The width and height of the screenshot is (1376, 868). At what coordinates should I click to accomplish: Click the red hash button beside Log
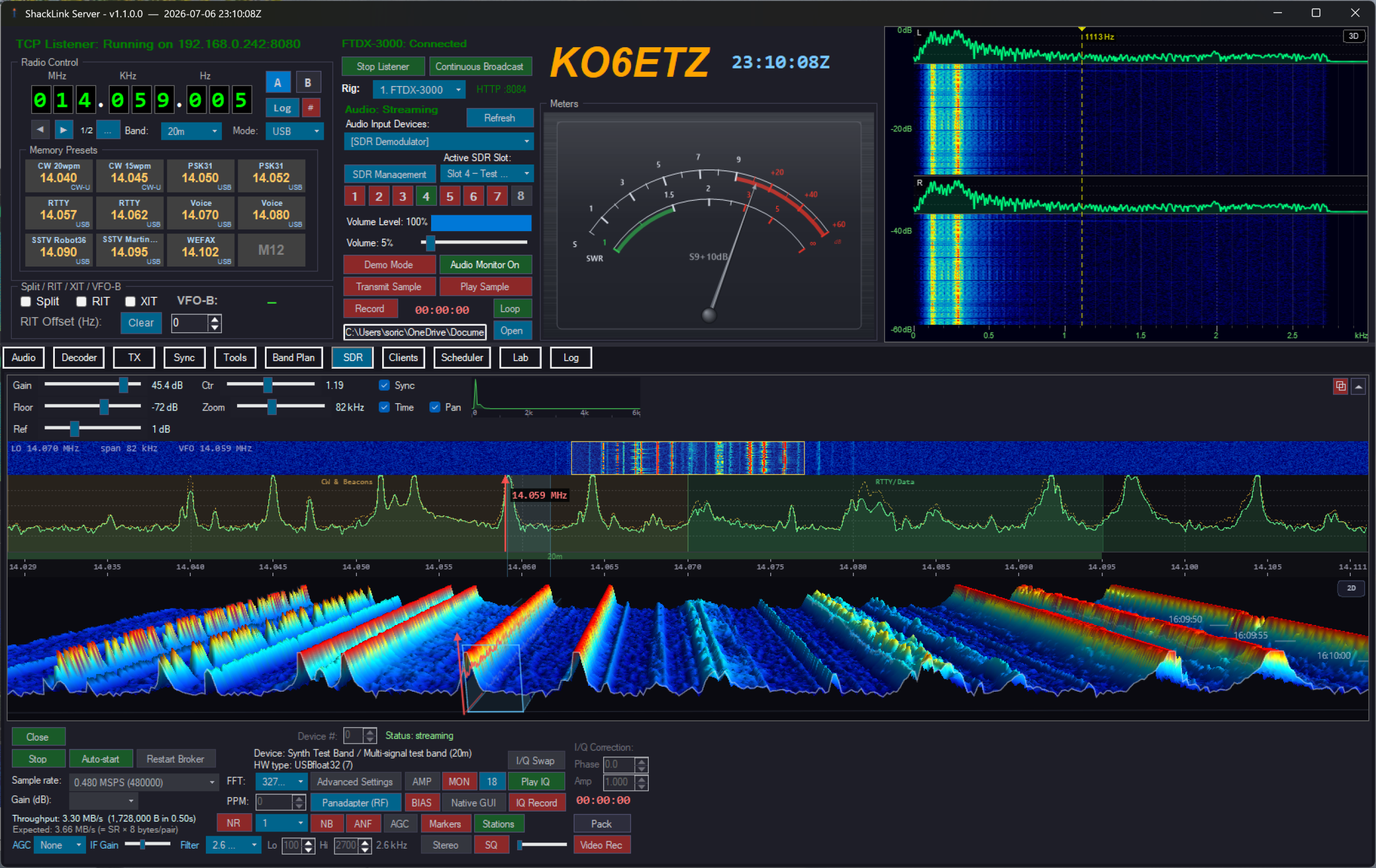310,108
